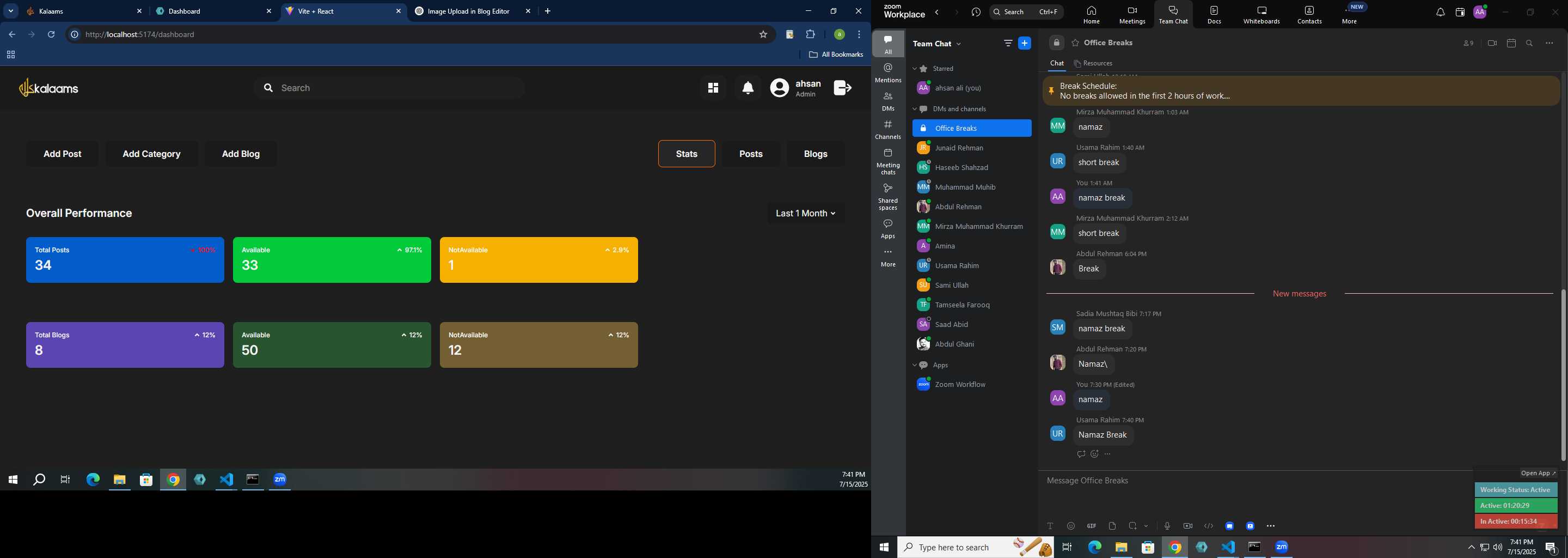
Task: Click the Add Post button
Action: click(62, 154)
